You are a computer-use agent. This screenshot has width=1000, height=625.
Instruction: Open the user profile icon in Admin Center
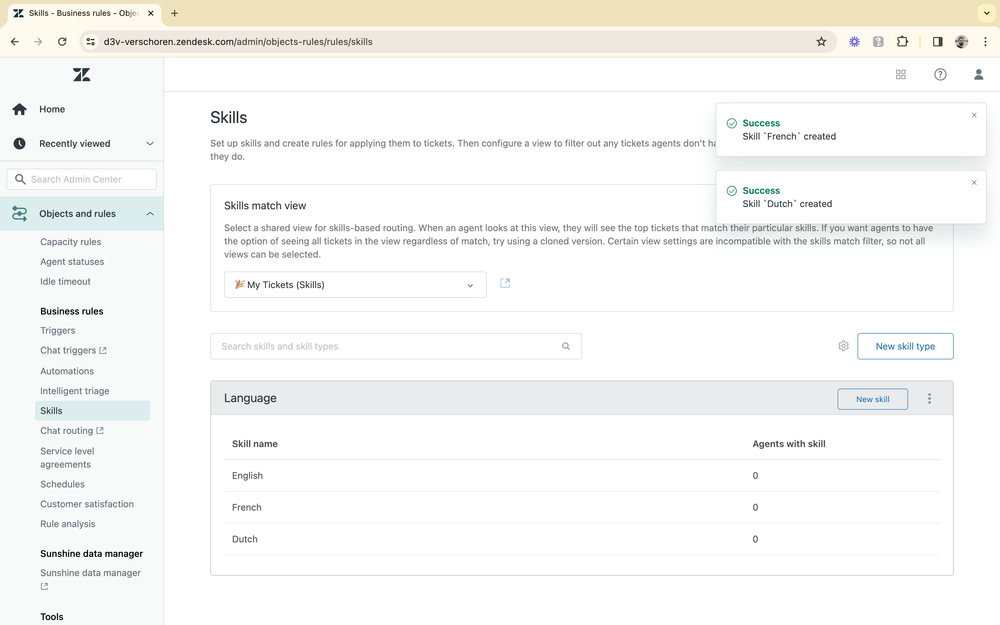tap(977, 74)
